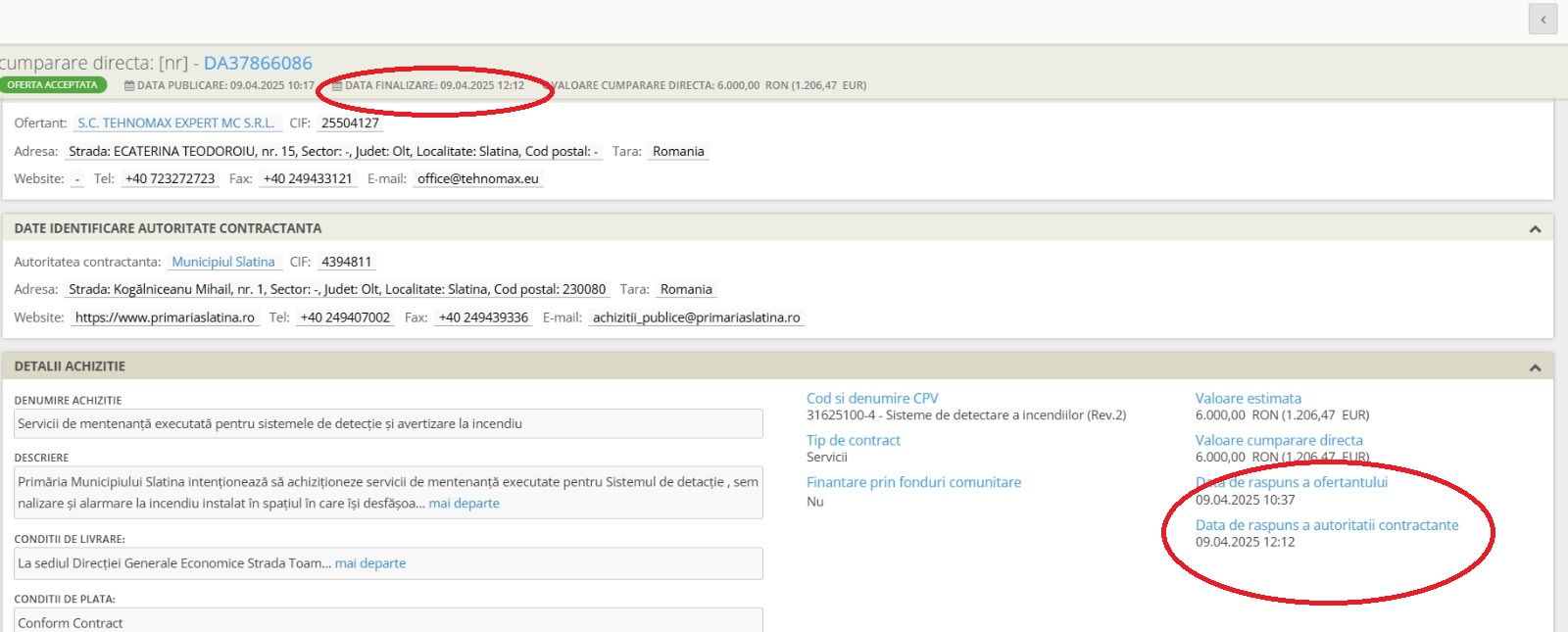Click the supplier CIF value 25504127
The width and height of the screenshot is (1568, 632).
pyautogui.click(x=350, y=123)
